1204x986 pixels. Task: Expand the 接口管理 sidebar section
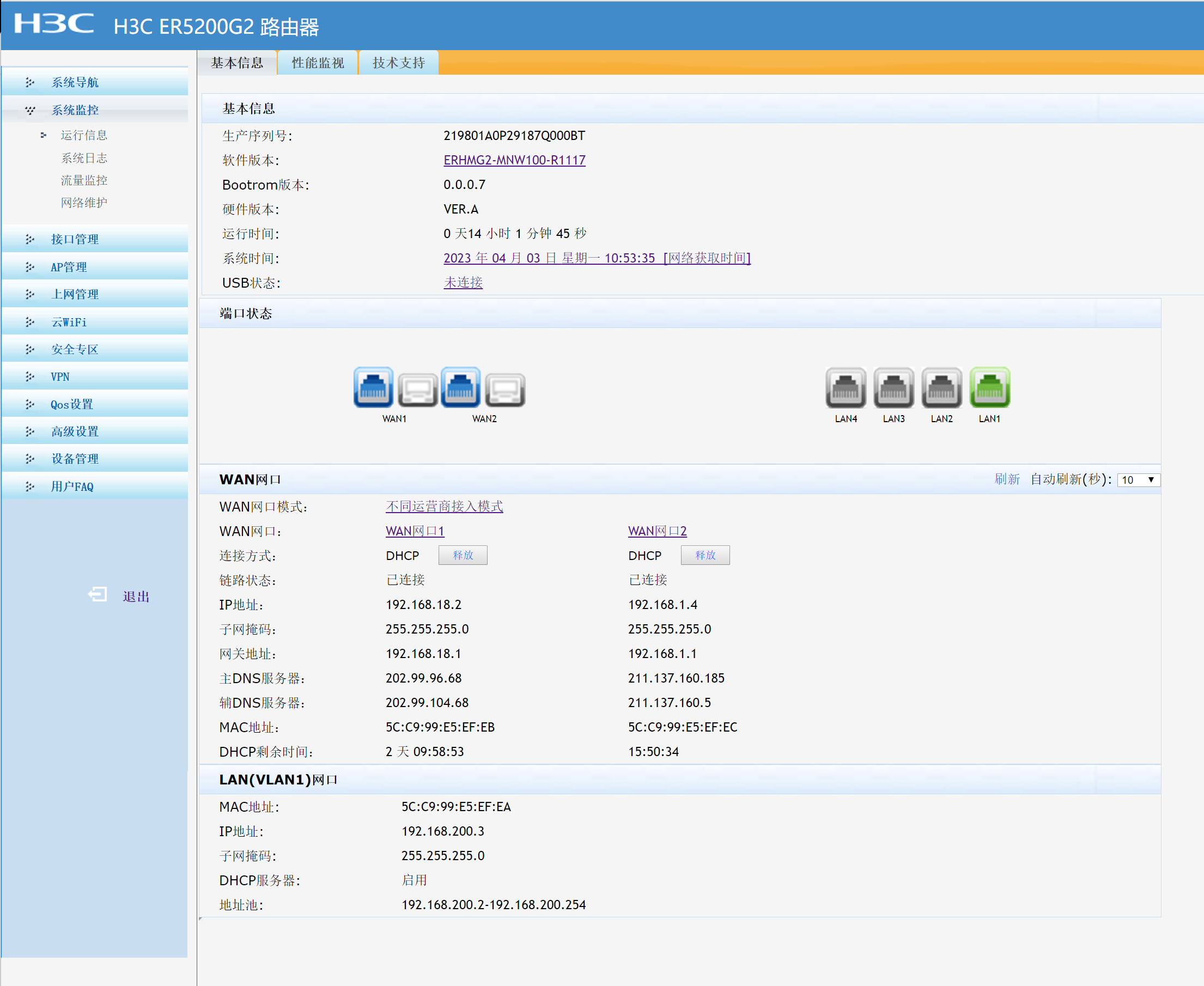click(75, 239)
